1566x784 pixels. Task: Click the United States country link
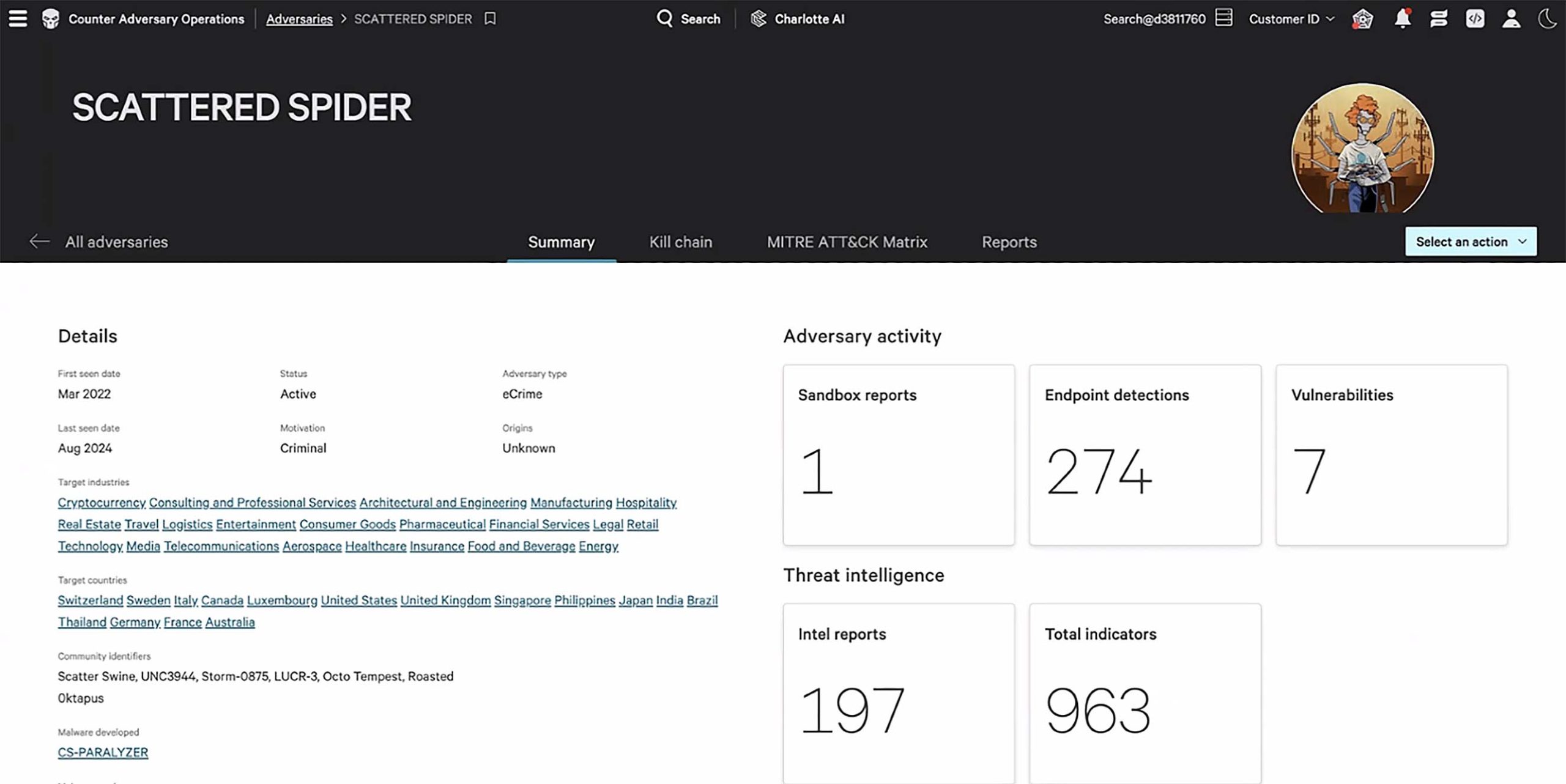359,601
